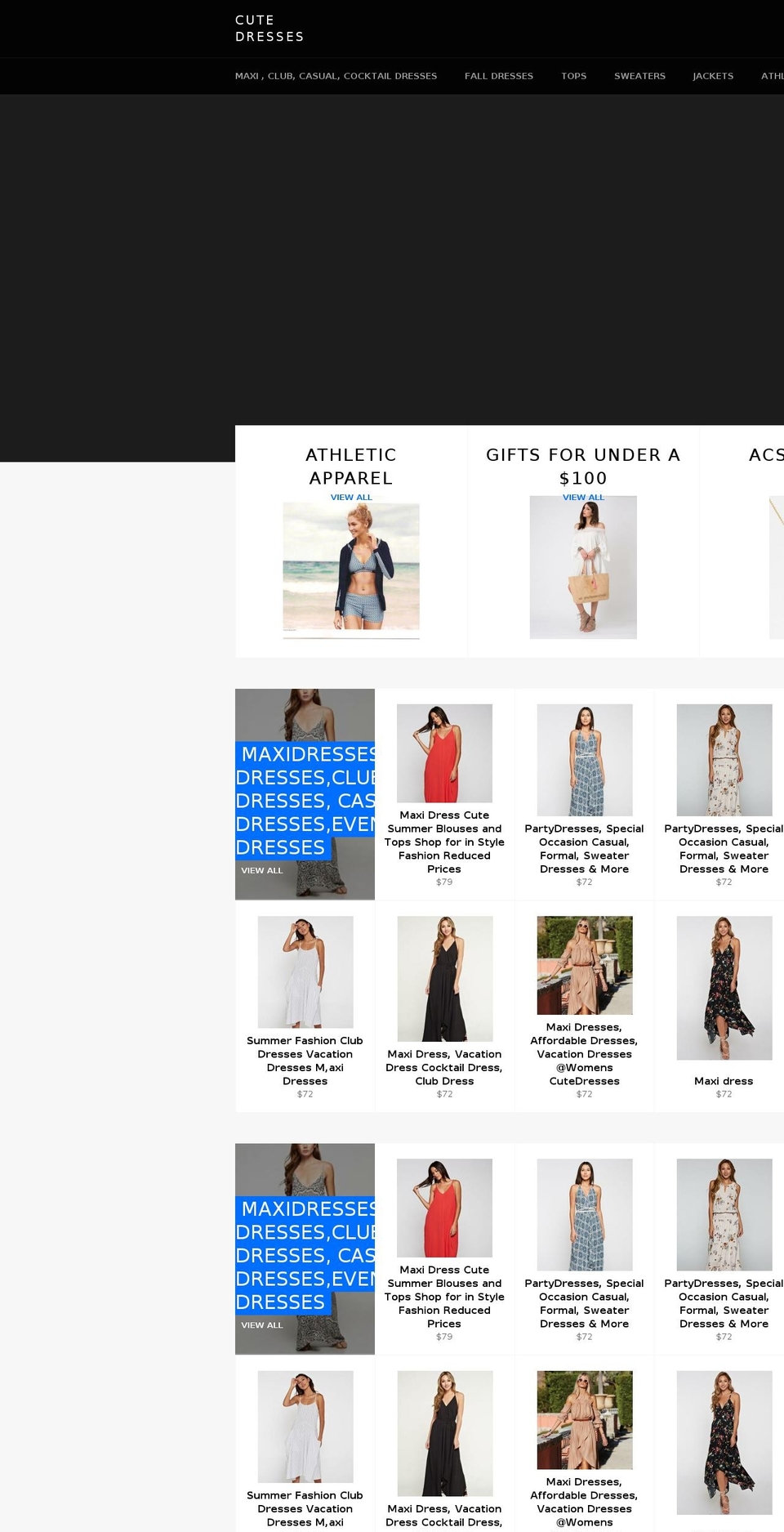Screen dimensions: 784x1532
Task: Open first blue dress PartyDresses Special Occasion title
Action: tap(585, 849)
